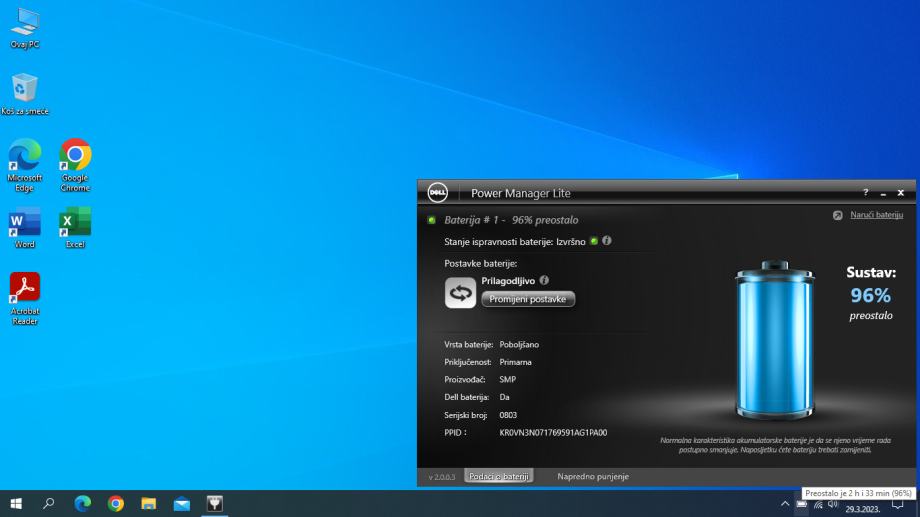Click the battery health info icon
The image size is (920, 517).
click(x=606, y=241)
